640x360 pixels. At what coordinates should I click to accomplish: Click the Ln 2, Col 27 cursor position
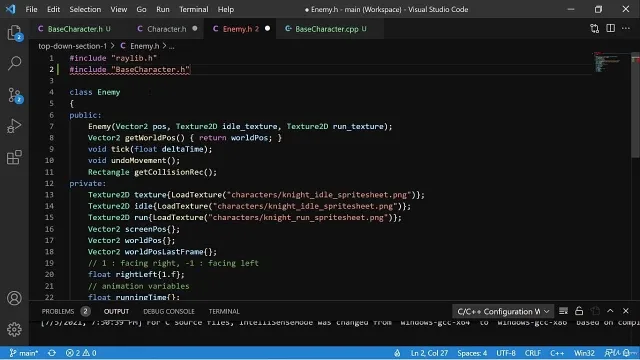point(429,353)
